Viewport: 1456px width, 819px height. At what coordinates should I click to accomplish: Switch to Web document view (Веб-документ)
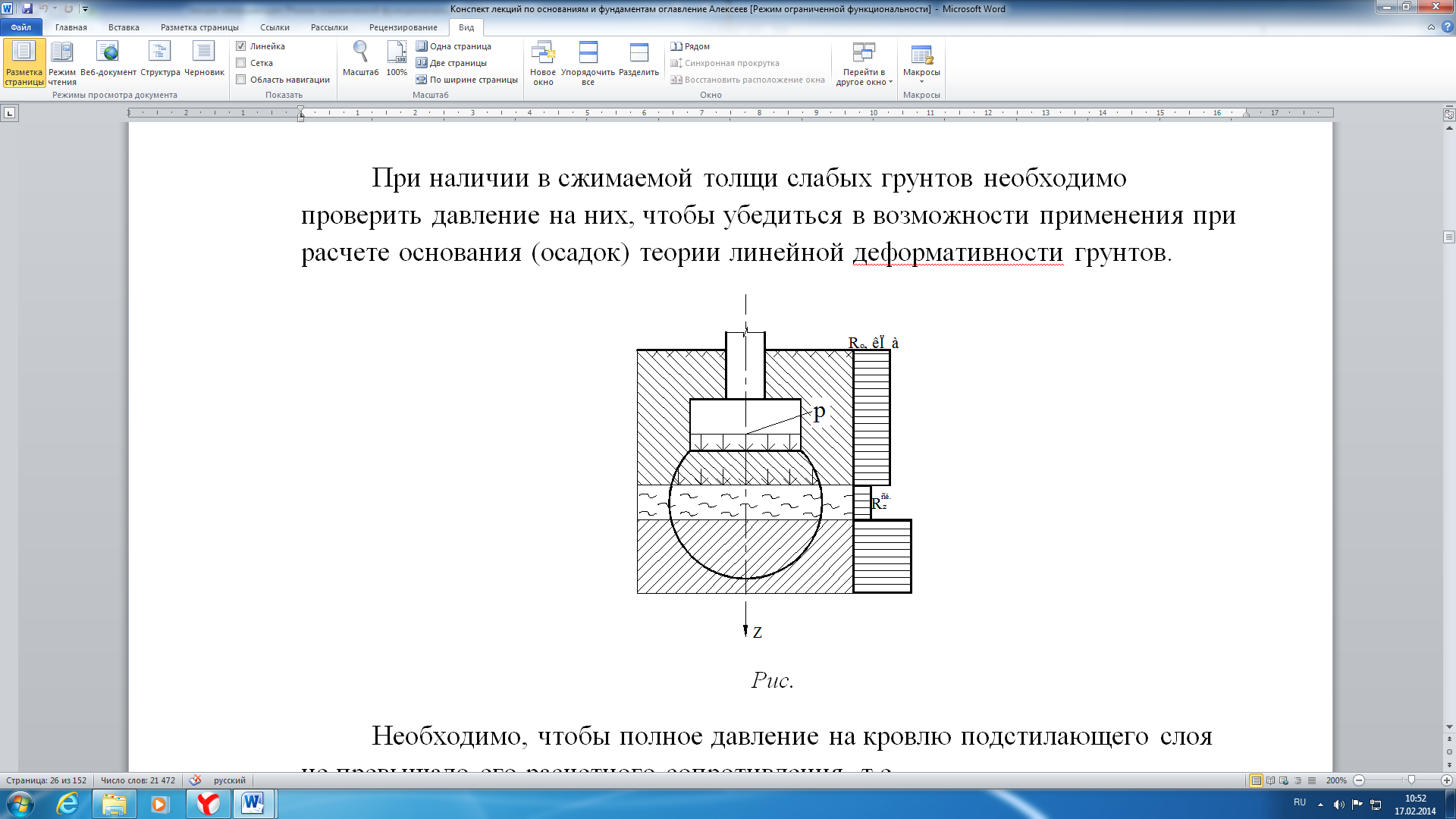[108, 59]
